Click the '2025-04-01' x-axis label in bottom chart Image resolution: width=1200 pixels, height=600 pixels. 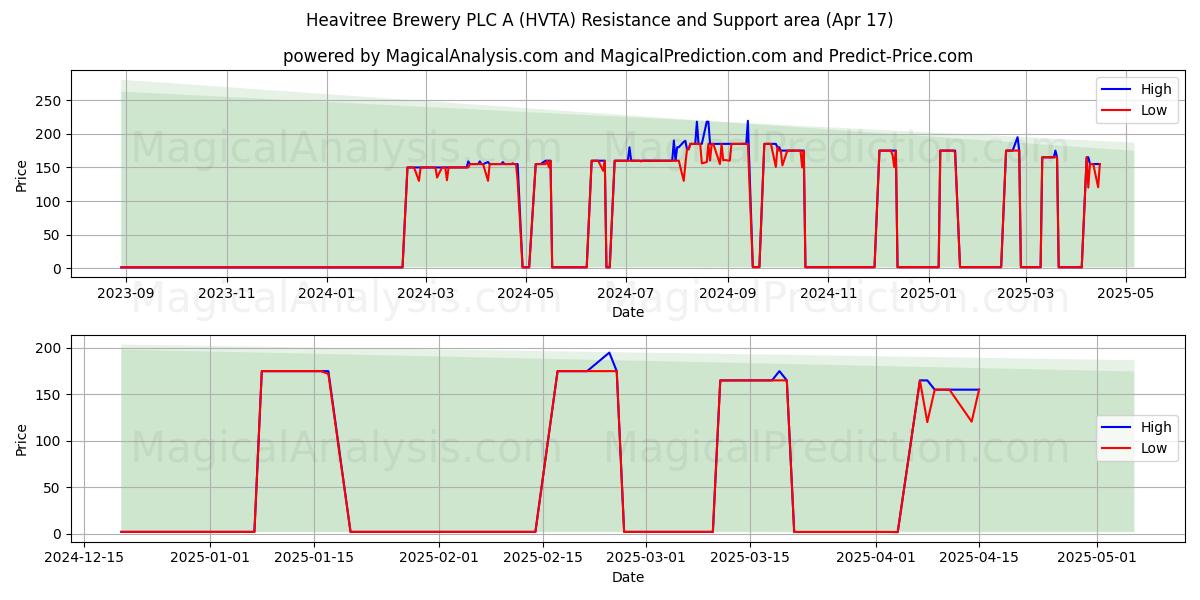coord(876,558)
